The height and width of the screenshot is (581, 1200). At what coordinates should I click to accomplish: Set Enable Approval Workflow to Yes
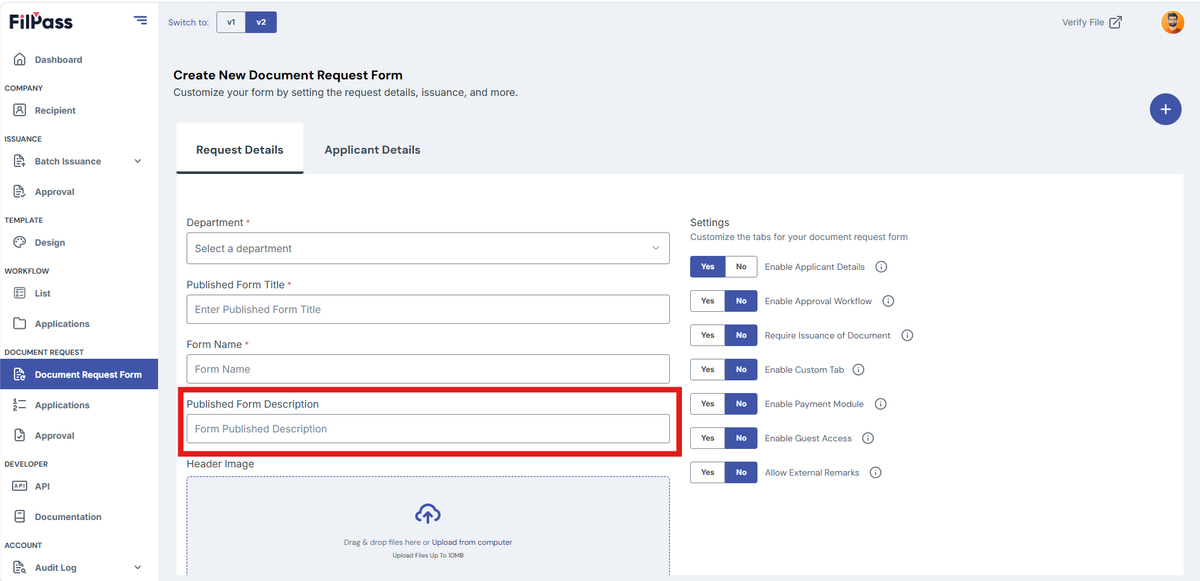click(708, 301)
